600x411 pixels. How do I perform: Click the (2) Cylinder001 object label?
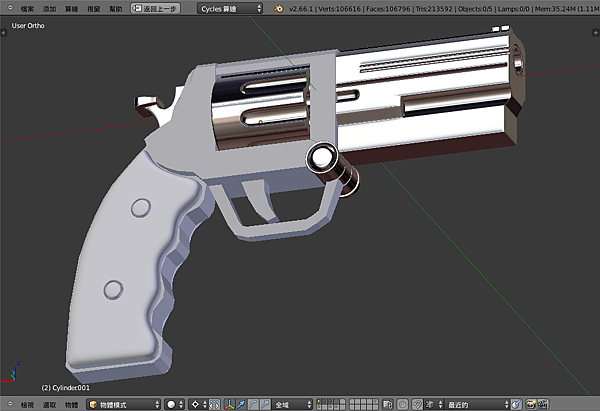[65, 388]
